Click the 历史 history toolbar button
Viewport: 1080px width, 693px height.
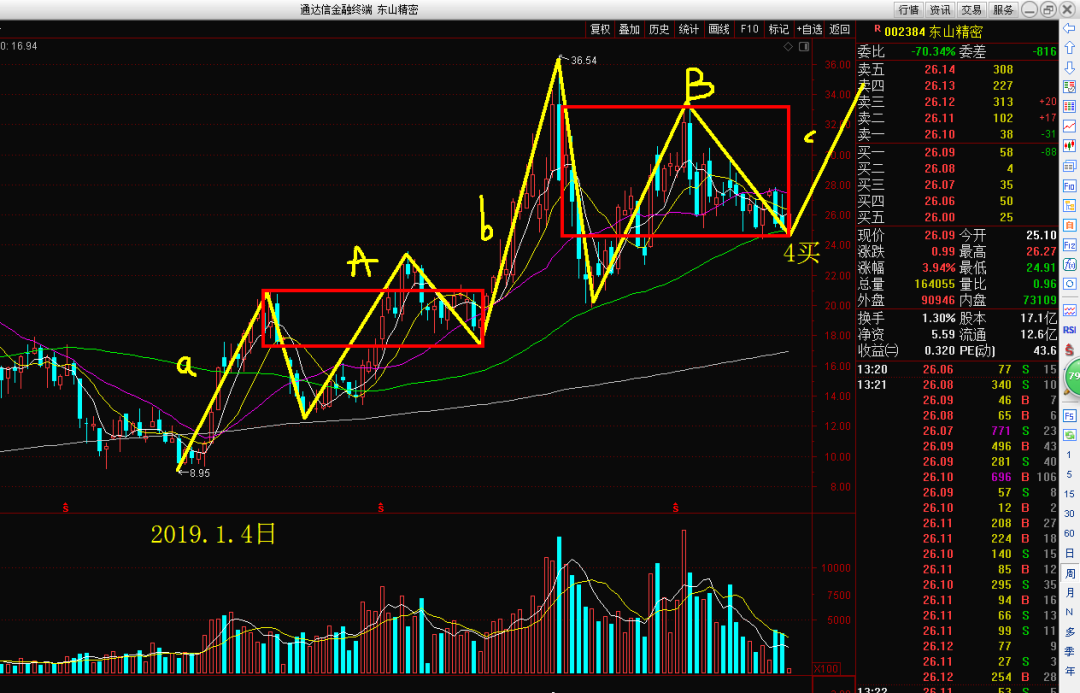(659, 29)
